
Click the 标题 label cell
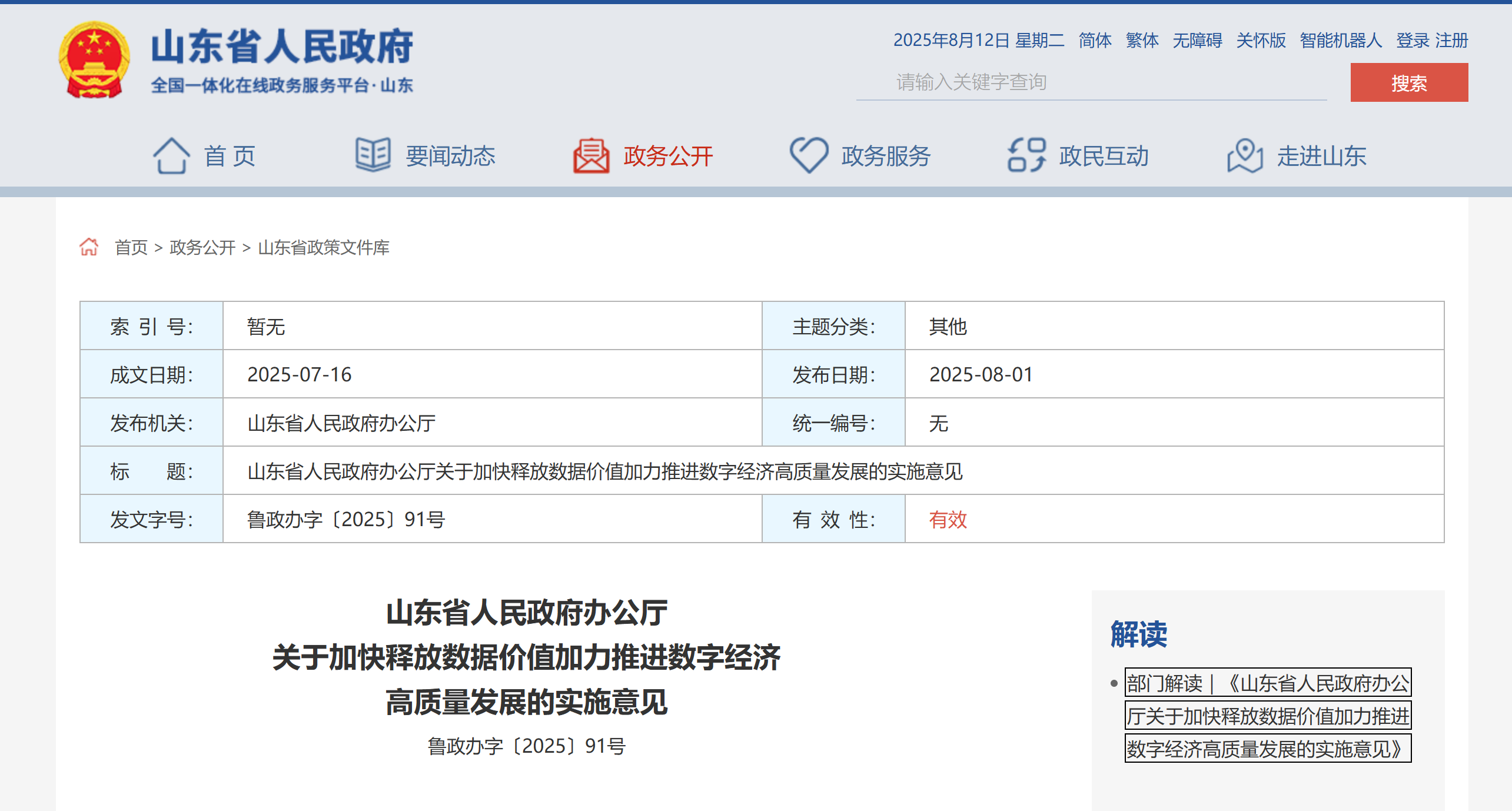click(152, 471)
